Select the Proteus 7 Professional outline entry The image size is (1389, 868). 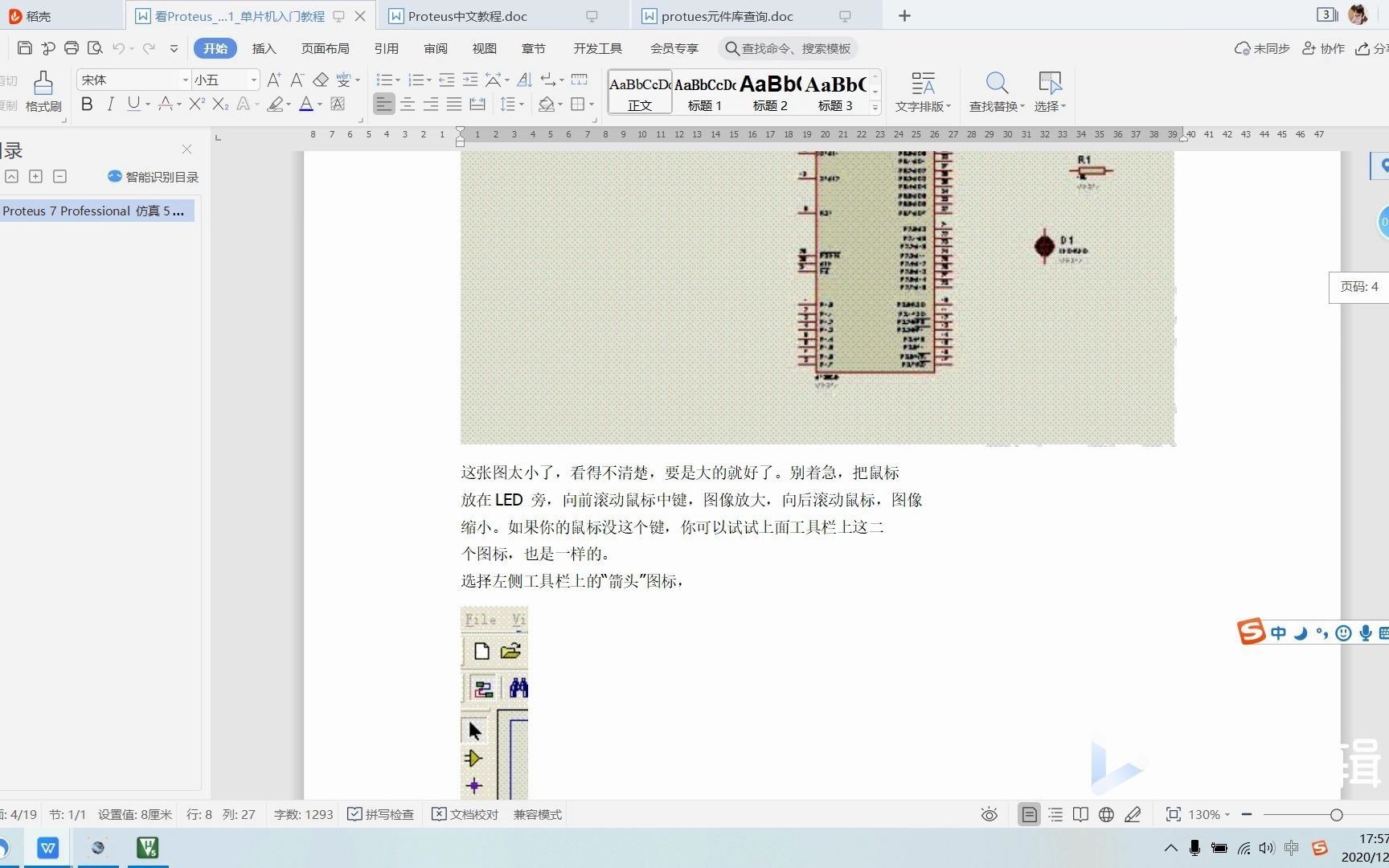click(96, 211)
